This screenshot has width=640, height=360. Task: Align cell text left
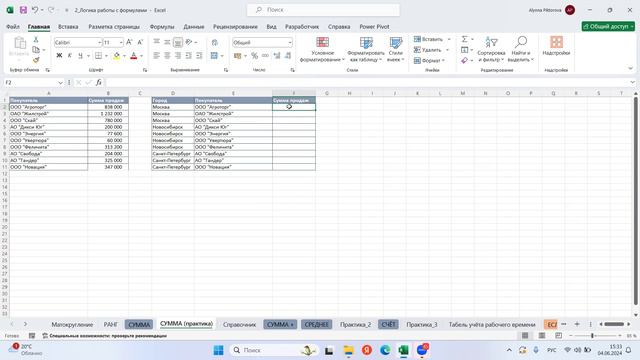coord(157,56)
